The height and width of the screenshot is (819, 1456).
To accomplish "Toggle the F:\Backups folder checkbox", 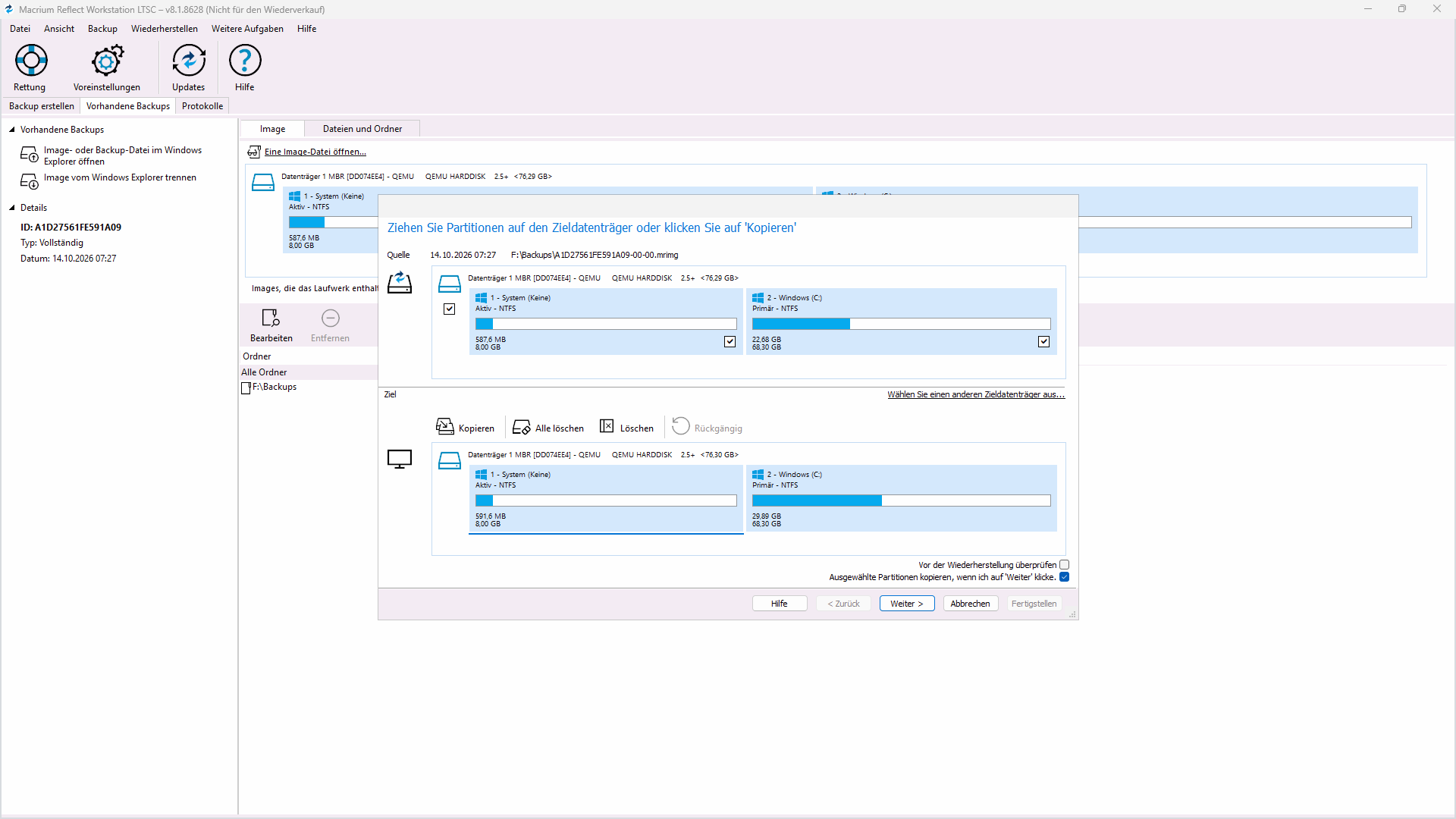I will pos(246,388).
